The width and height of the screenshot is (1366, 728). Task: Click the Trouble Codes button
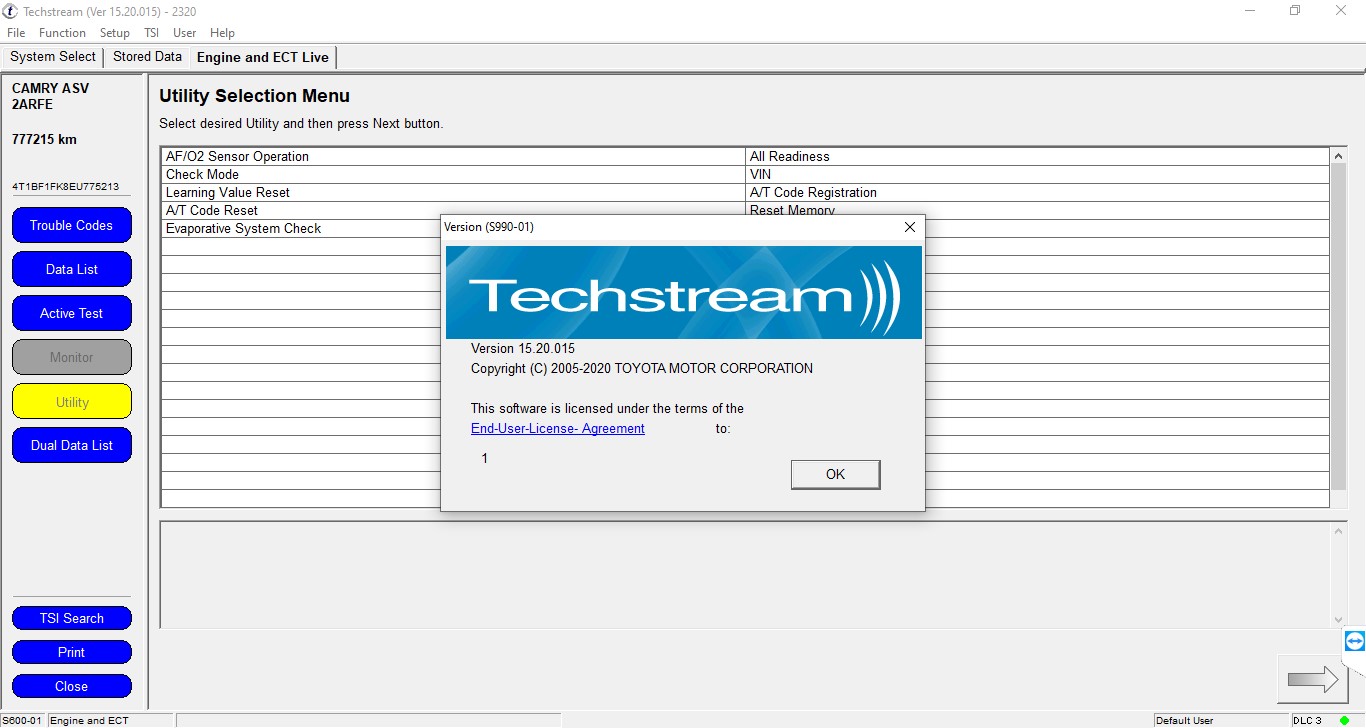(x=72, y=225)
